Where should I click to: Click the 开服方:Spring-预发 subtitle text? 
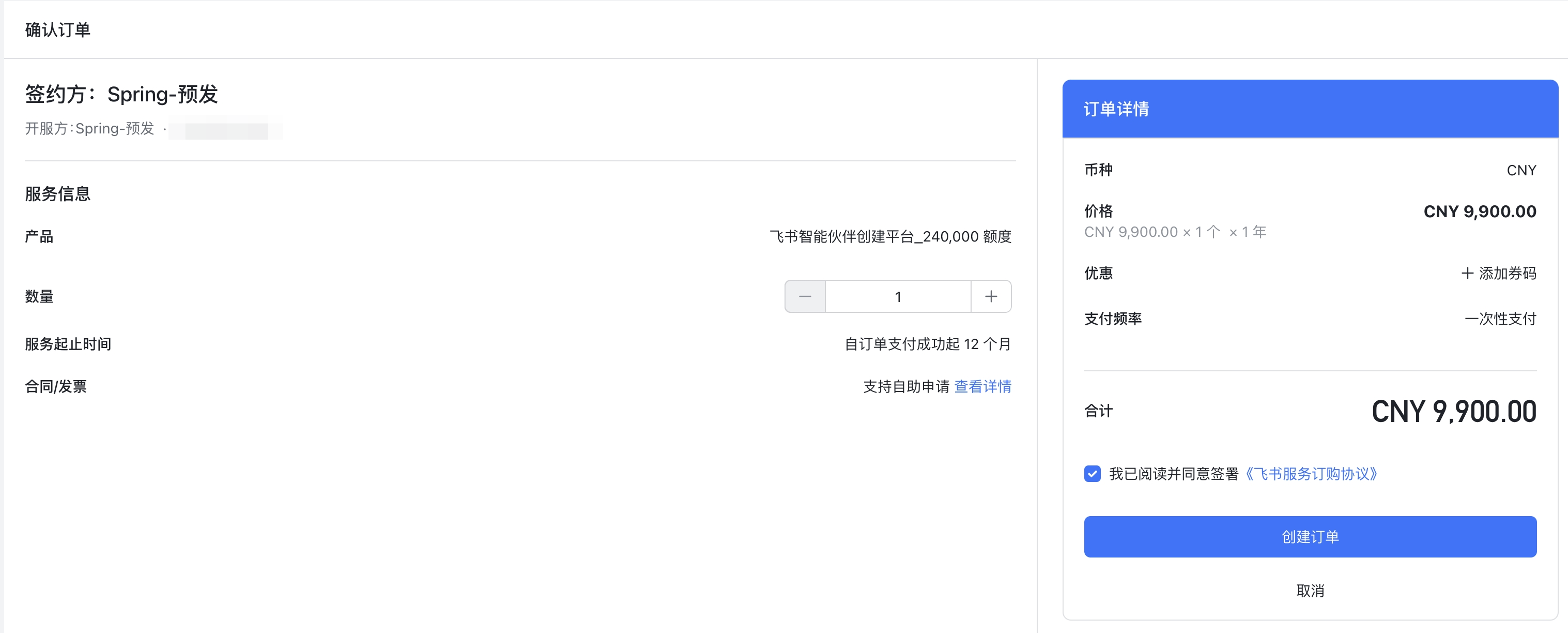pos(89,129)
